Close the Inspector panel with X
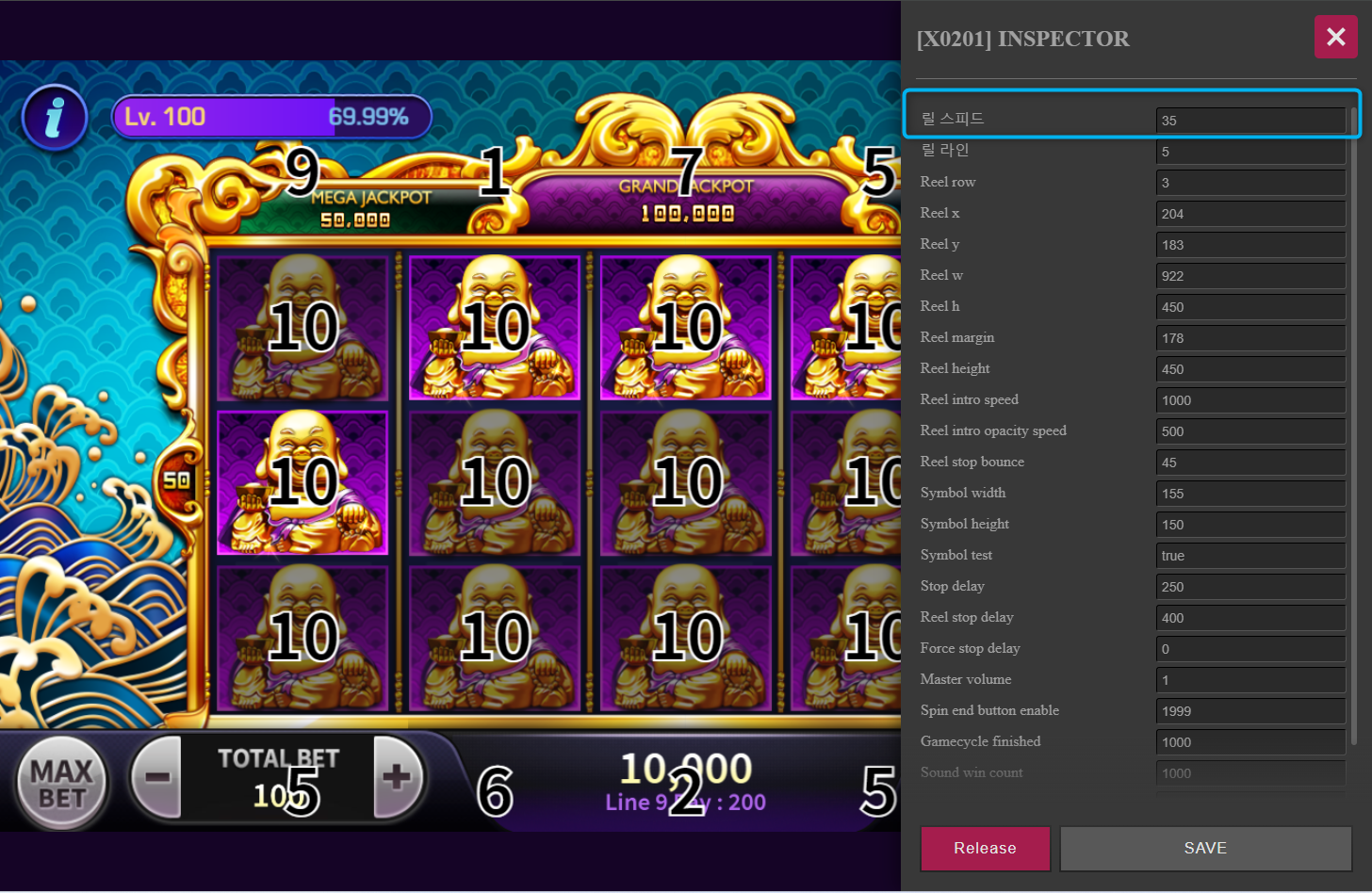This screenshot has width=1372, height=893. click(1336, 37)
